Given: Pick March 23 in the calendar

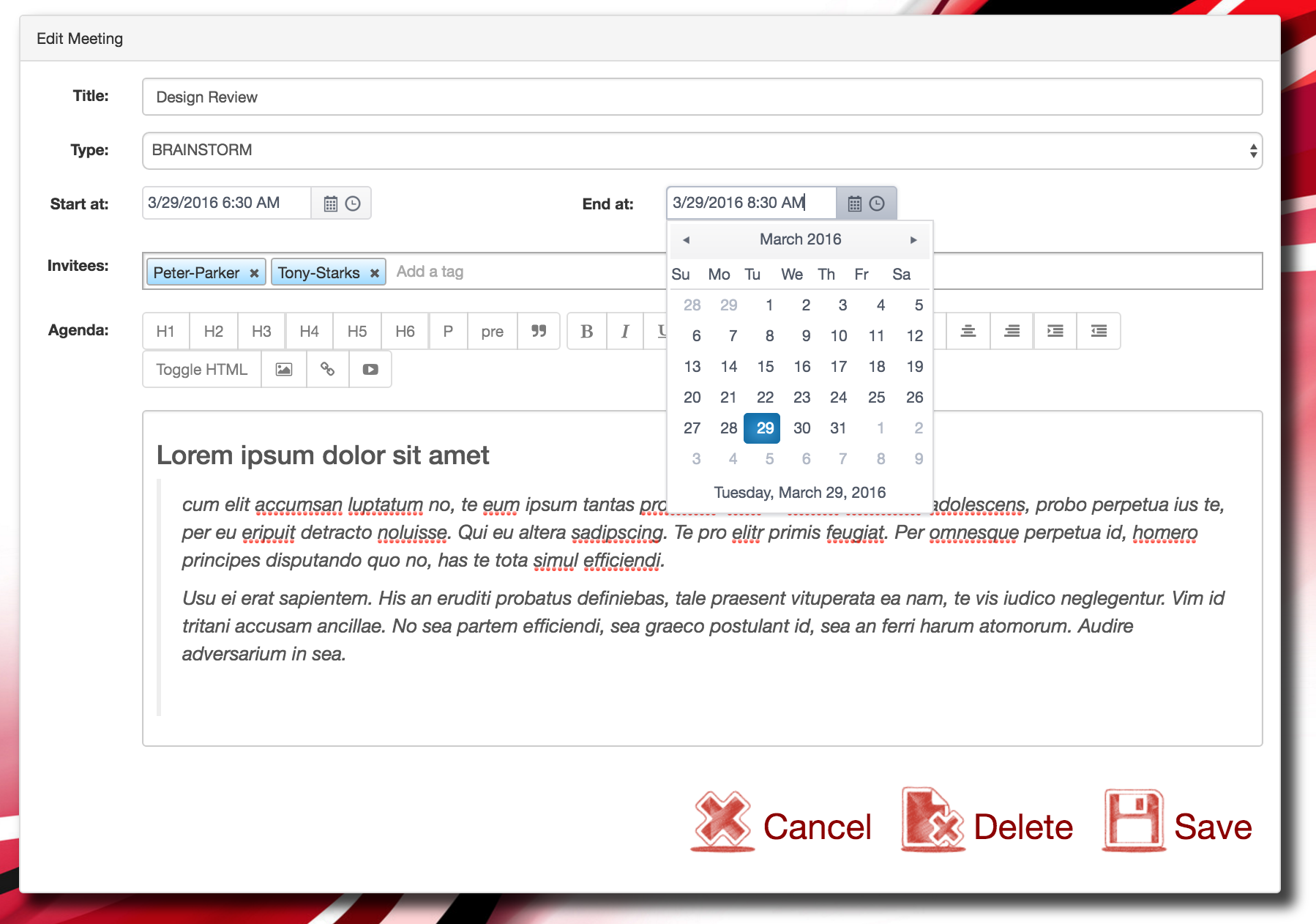Looking at the screenshot, I should tap(802, 397).
